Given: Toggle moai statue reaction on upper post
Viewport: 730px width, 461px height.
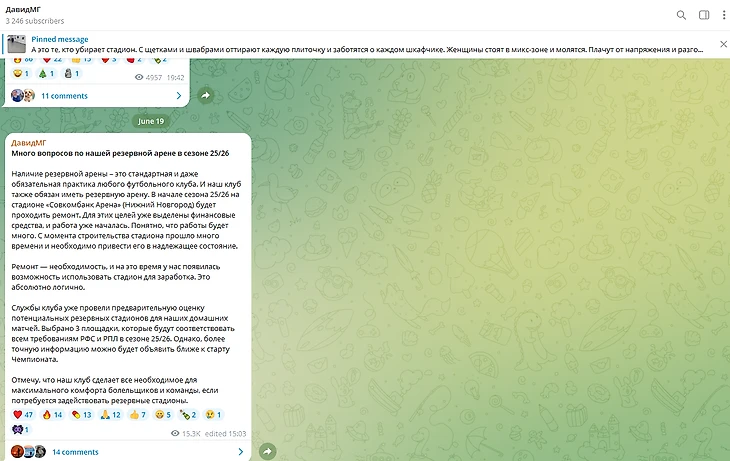Looking at the screenshot, I should [71, 74].
